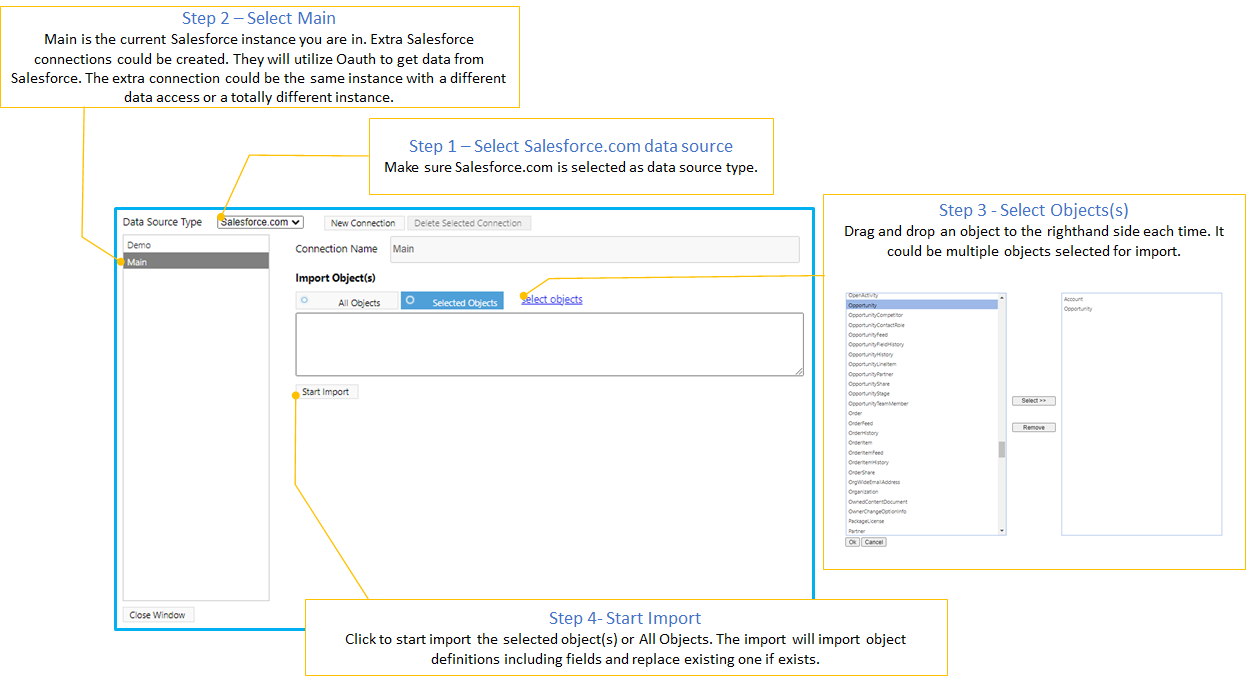The width and height of the screenshot is (1246, 678).
Task: Click the Start Import button
Action: click(x=326, y=392)
